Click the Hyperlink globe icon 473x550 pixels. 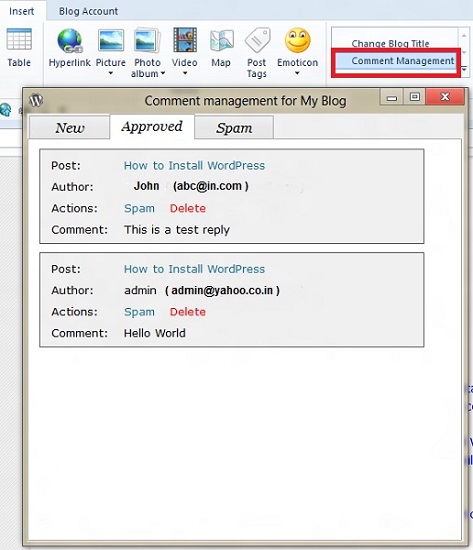(69, 41)
